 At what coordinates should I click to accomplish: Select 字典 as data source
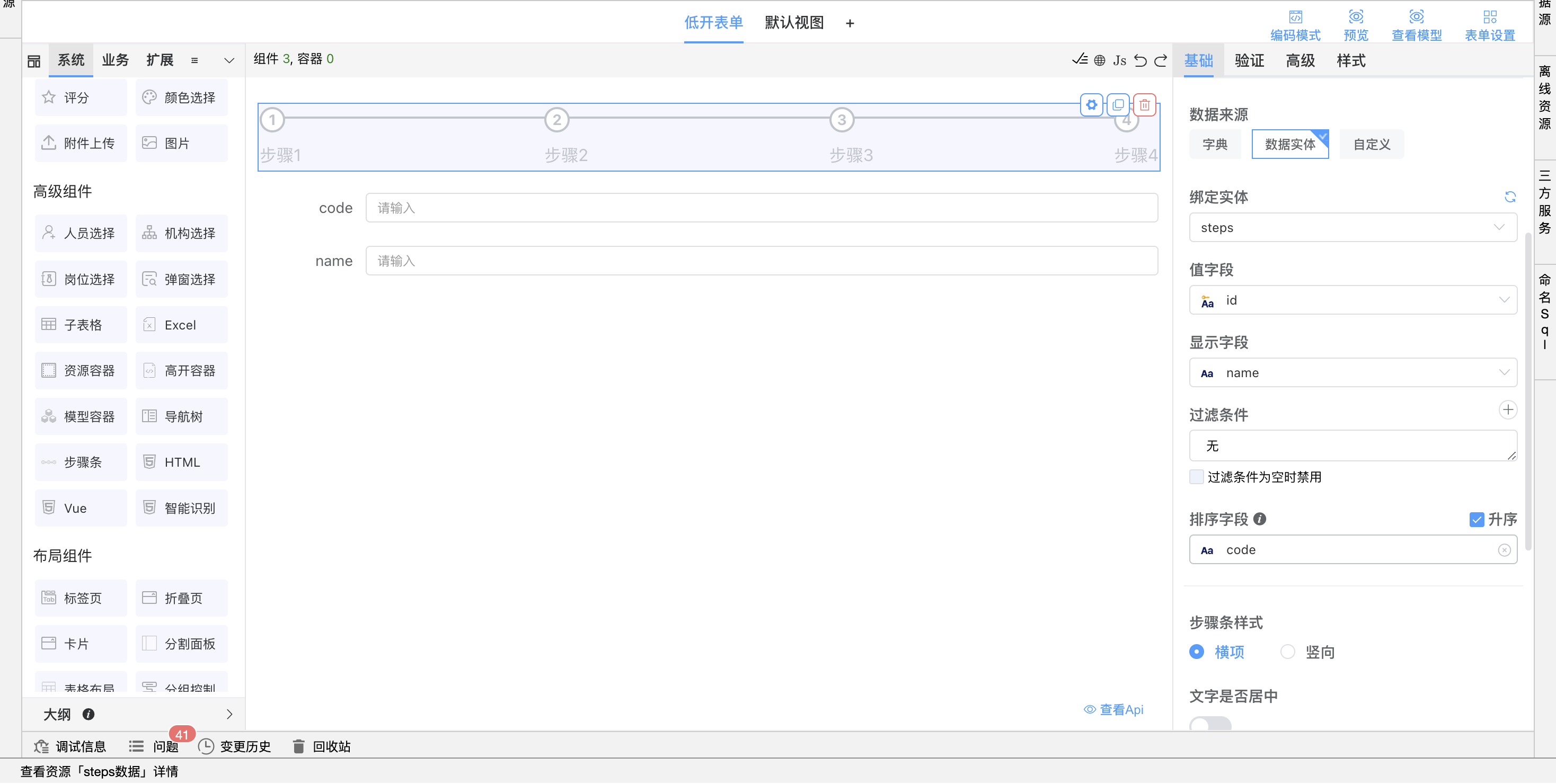1214,144
